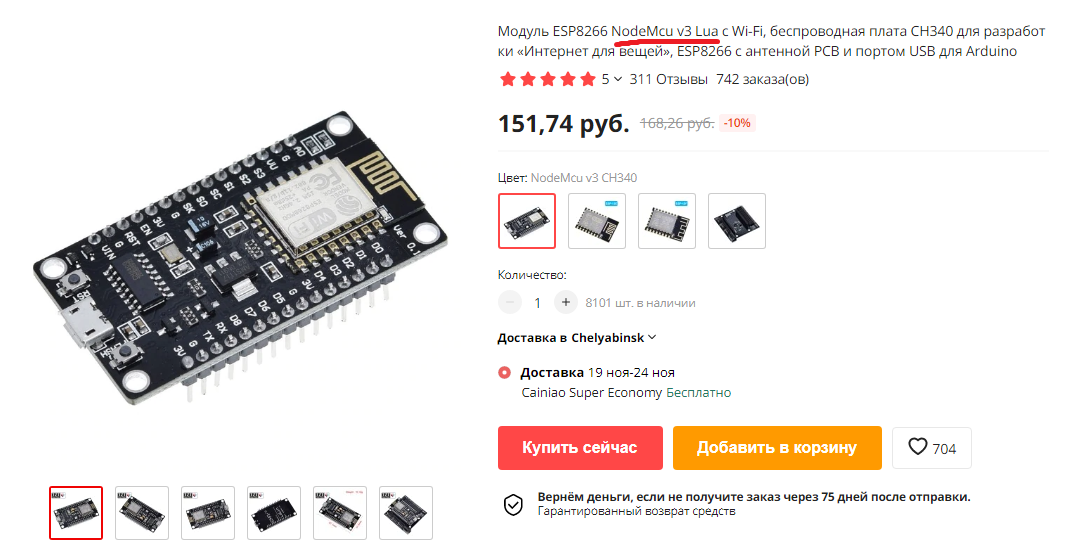Click the Купить сейчас button

coord(580,448)
